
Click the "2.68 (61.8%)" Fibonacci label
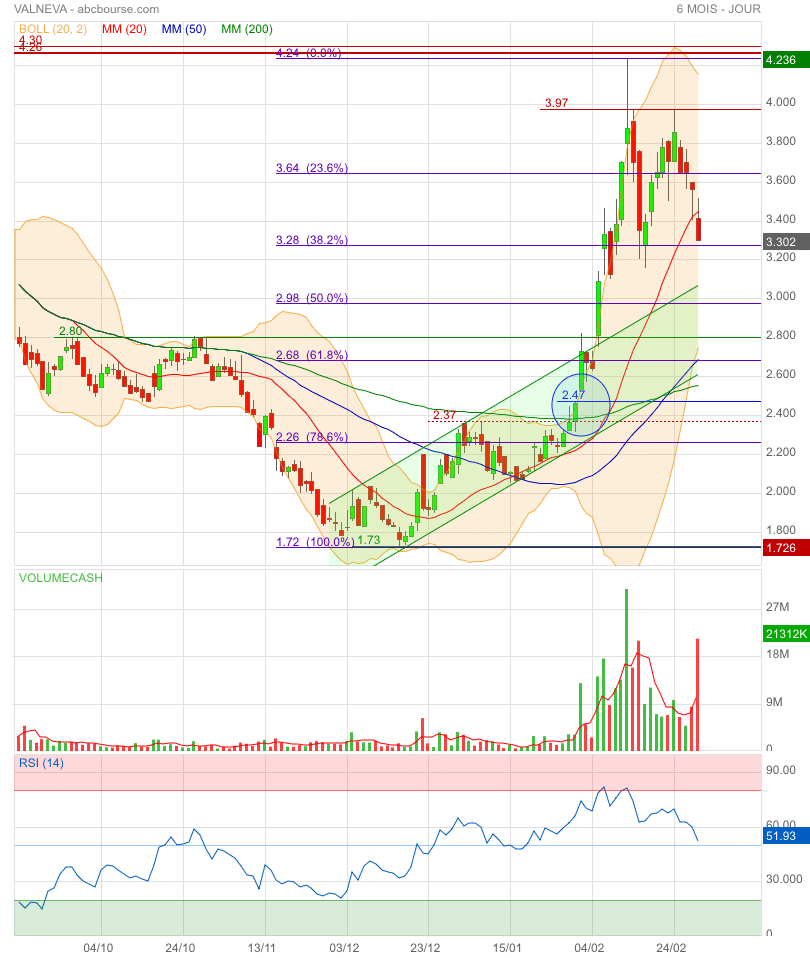point(312,355)
